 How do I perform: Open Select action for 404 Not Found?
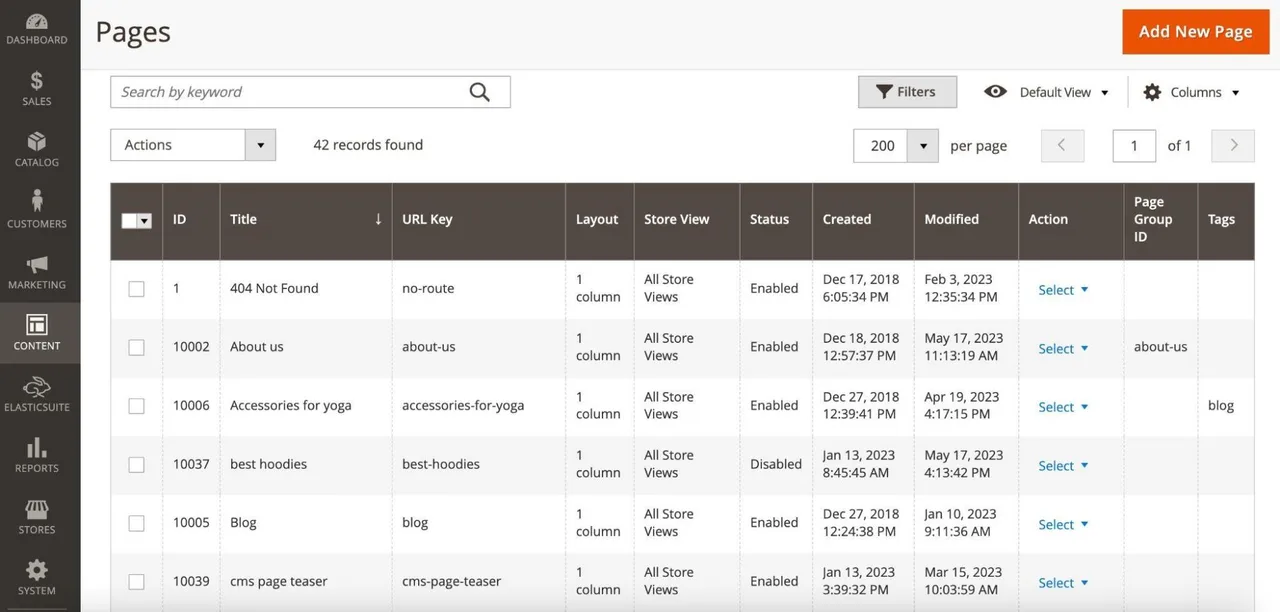pyautogui.click(x=1063, y=290)
